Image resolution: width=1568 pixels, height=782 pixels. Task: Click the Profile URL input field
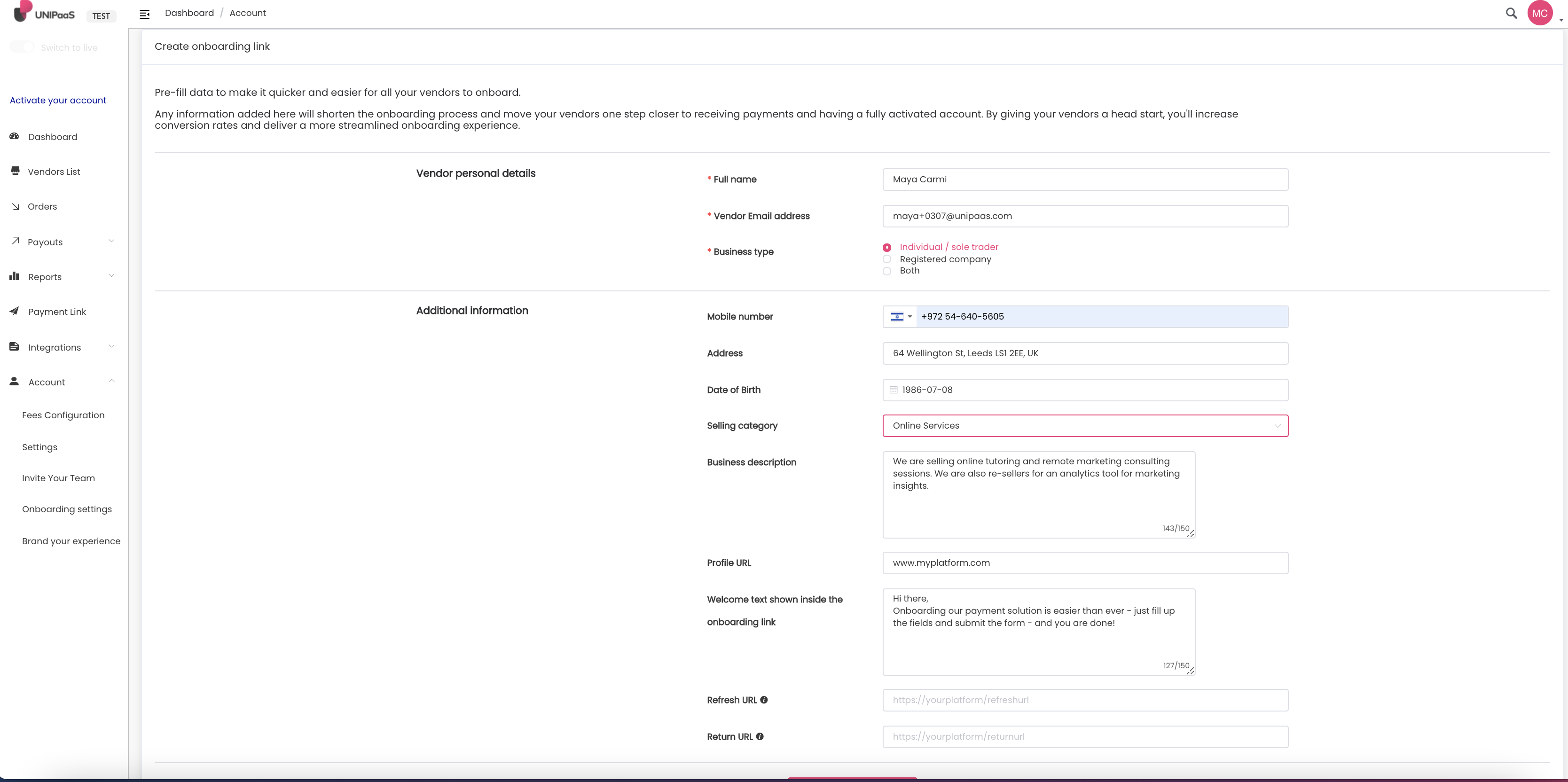(x=1085, y=563)
